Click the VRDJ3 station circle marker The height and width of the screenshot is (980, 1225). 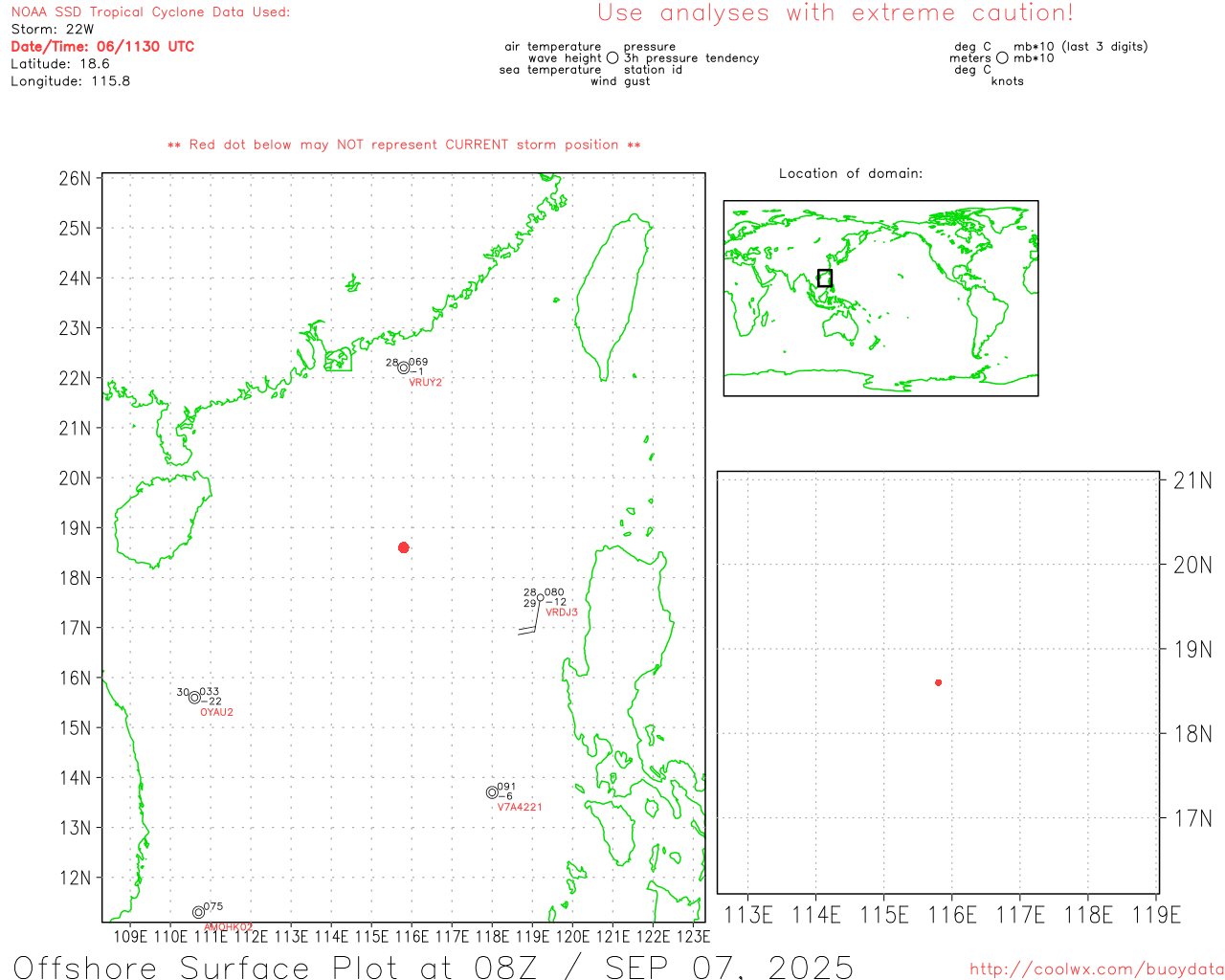tap(541, 597)
